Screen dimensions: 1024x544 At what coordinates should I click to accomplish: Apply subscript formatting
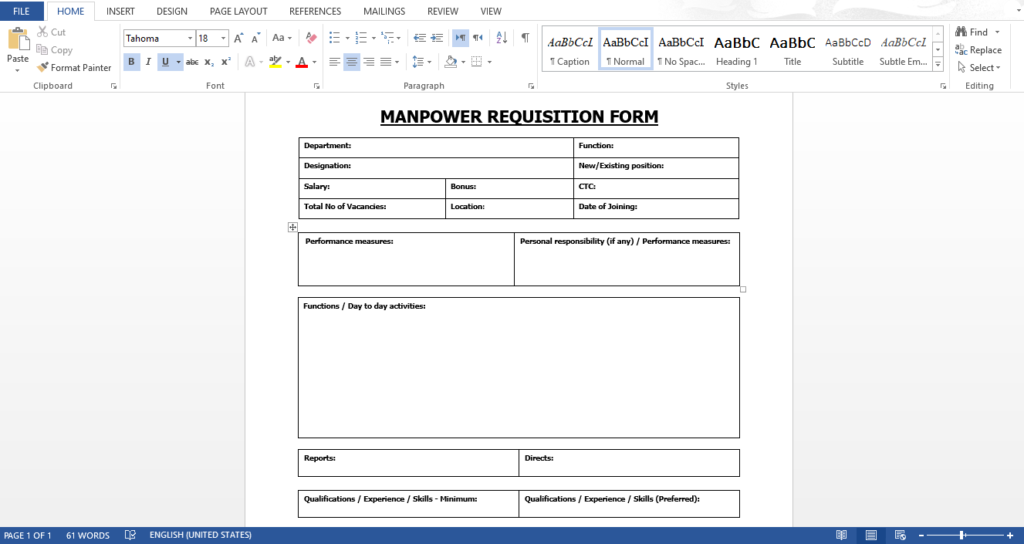click(x=209, y=62)
